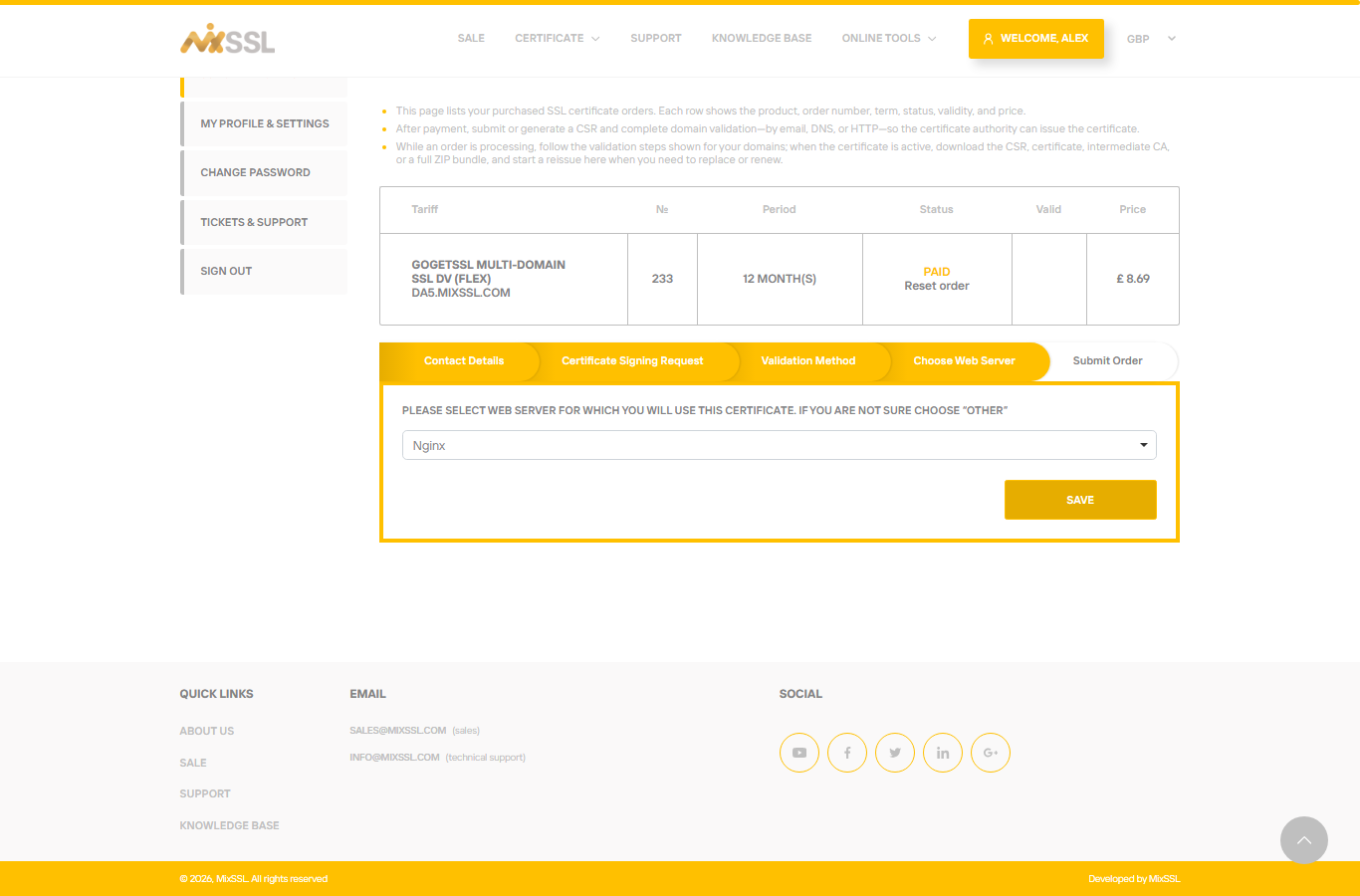Open Support footer quick link
This screenshot has height=896, width=1360.
click(205, 793)
